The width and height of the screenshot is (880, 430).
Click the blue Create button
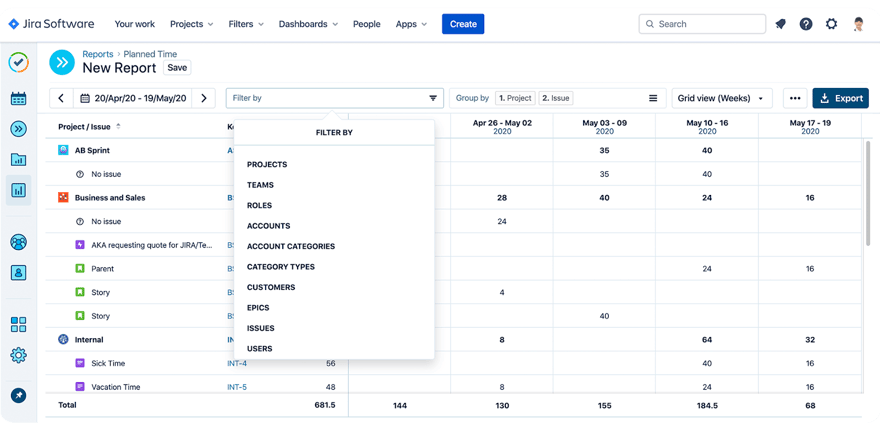pyautogui.click(x=463, y=24)
